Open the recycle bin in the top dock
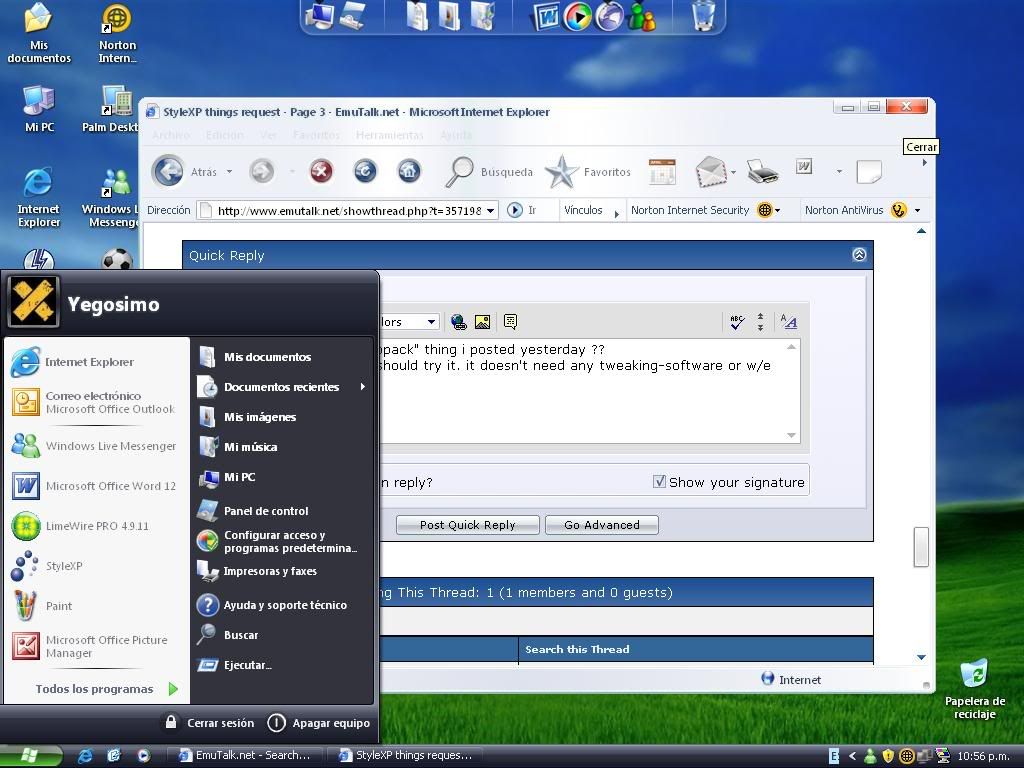 (703, 16)
